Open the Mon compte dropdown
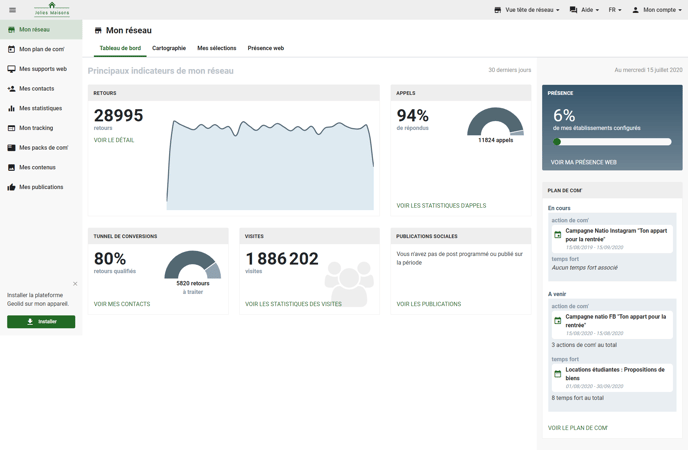Viewport: 688px width, 450px height. click(657, 10)
